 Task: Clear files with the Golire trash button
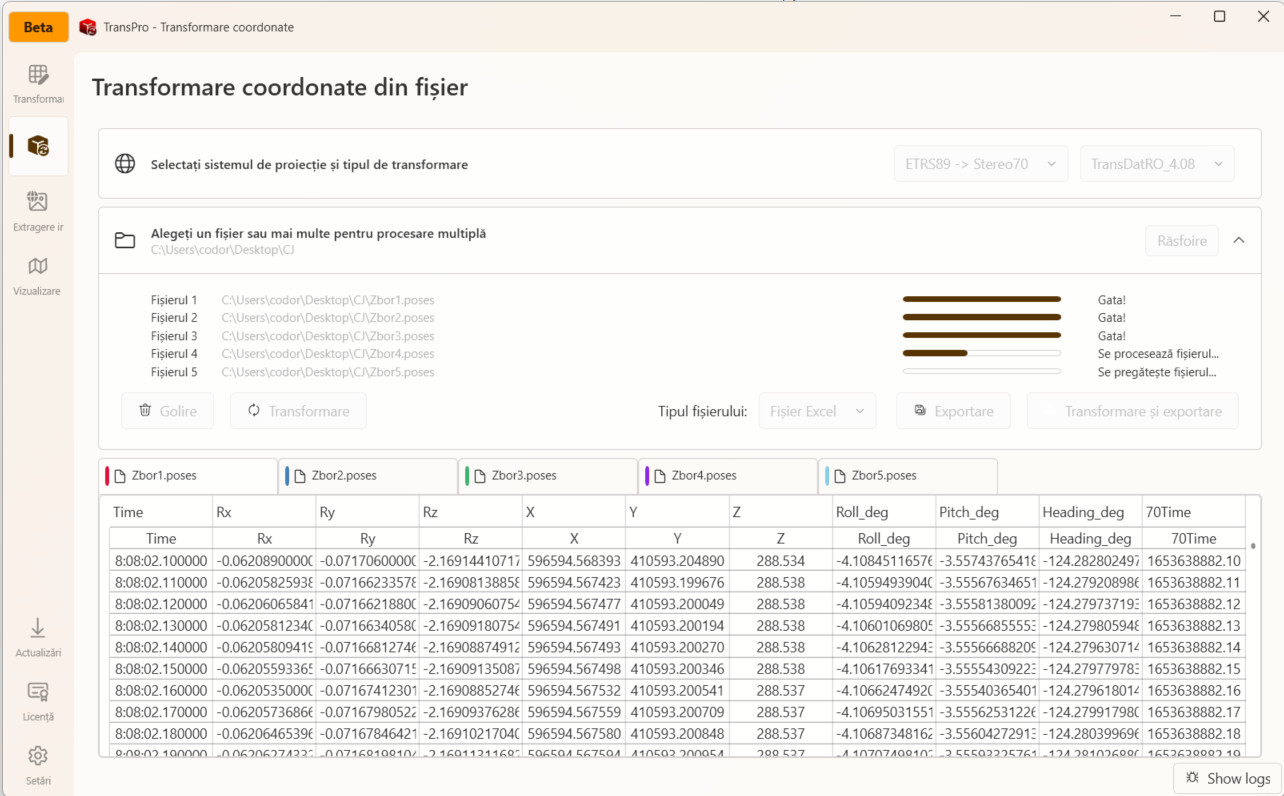tap(167, 410)
